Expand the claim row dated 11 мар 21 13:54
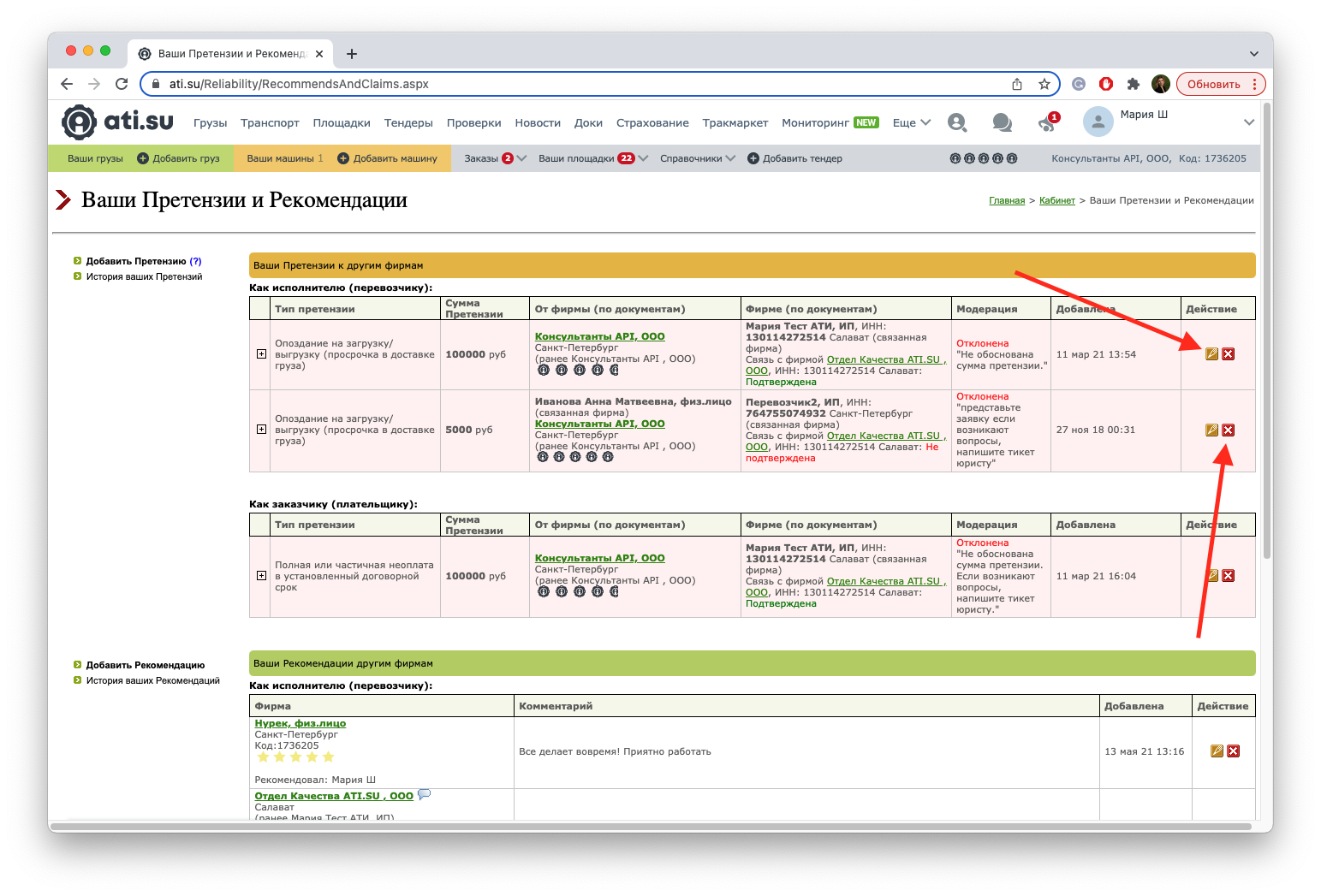 pos(261,354)
